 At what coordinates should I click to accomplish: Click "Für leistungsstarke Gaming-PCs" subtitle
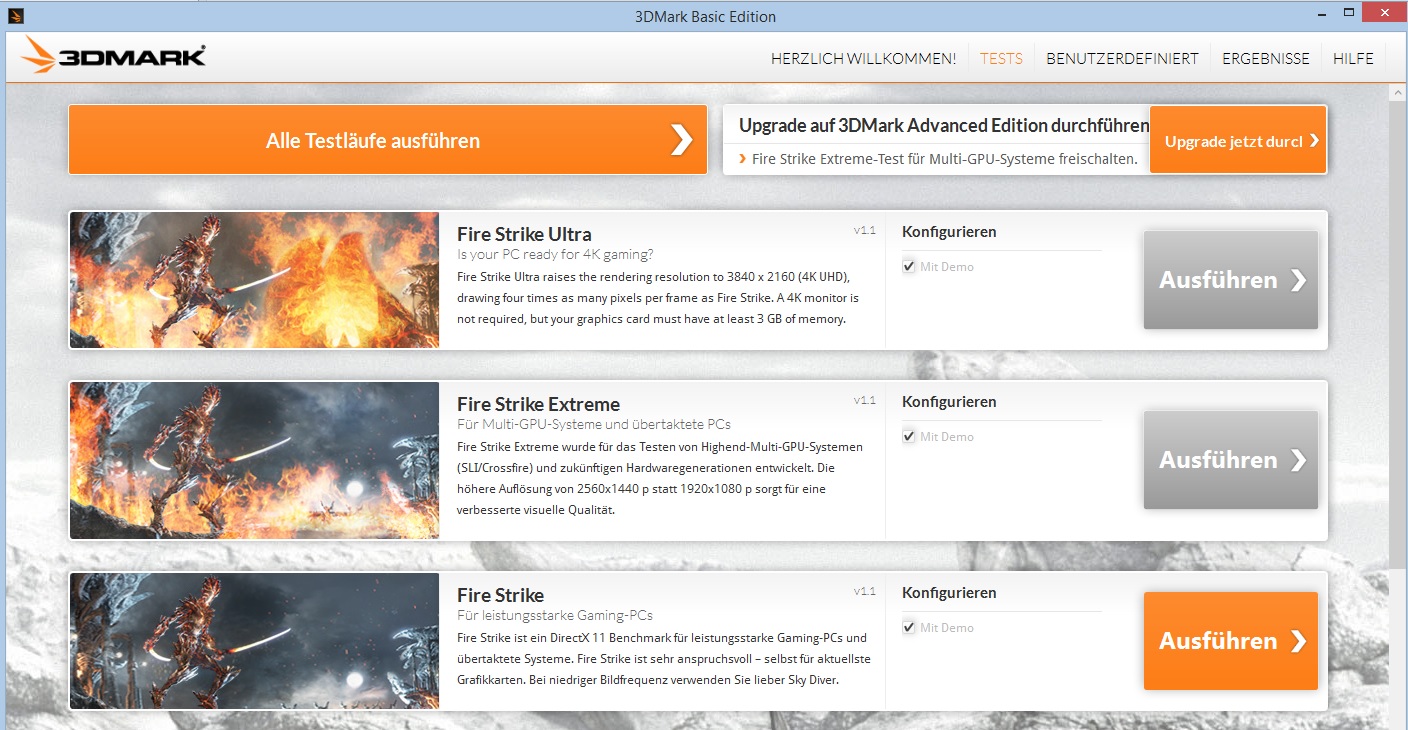point(555,615)
